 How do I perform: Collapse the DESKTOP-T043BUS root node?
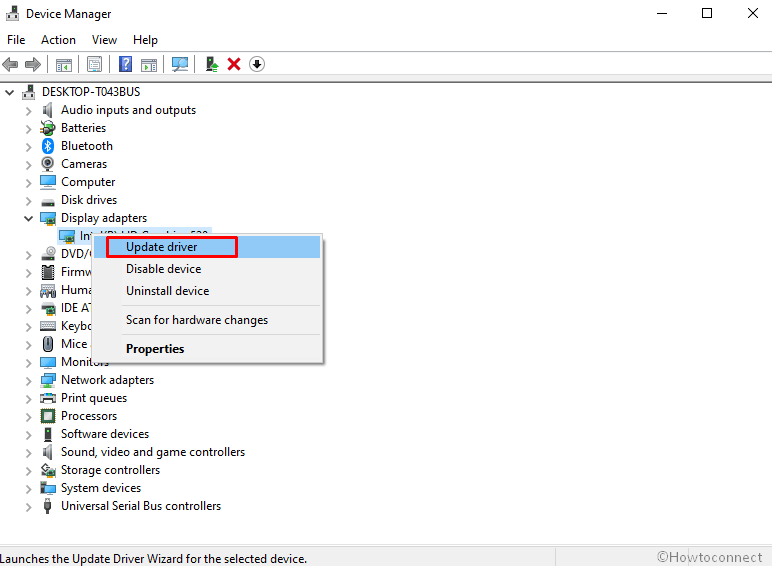point(9,92)
